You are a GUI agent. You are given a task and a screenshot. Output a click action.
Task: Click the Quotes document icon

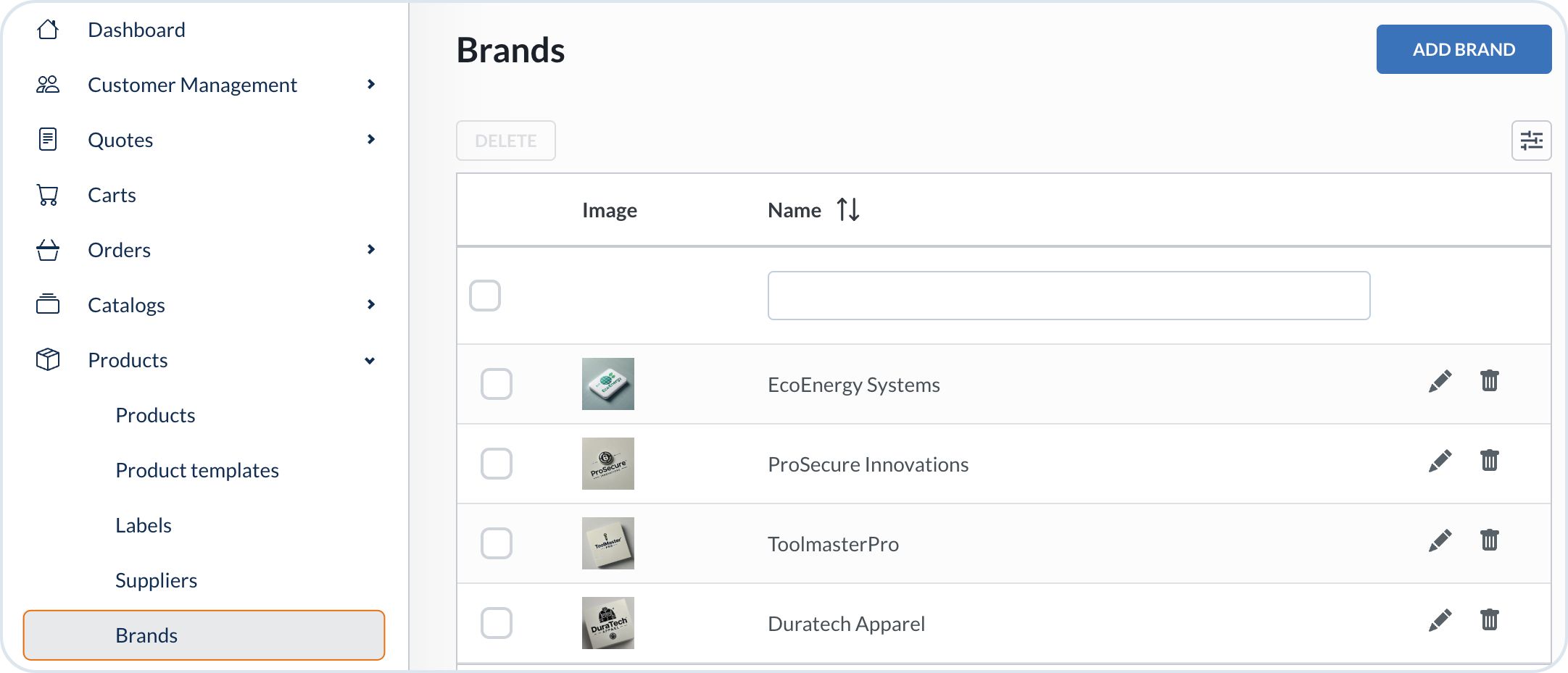[x=48, y=139]
